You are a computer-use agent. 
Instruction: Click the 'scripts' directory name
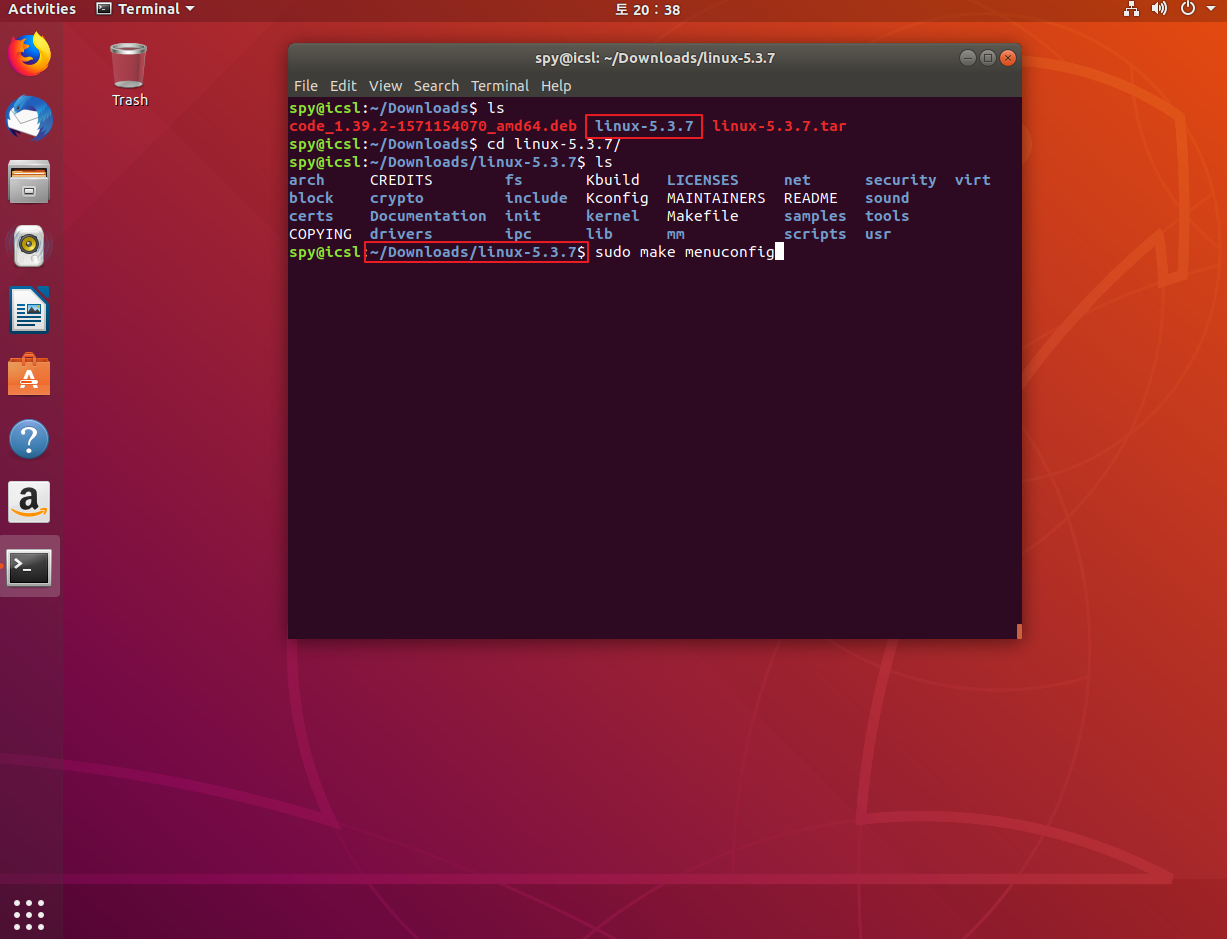(815, 234)
